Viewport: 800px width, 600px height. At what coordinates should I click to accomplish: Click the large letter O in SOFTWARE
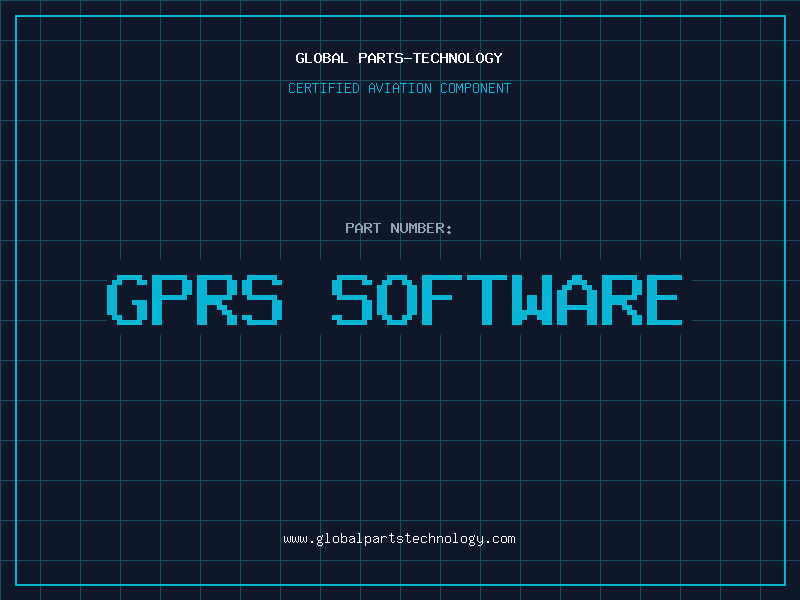coord(396,299)
